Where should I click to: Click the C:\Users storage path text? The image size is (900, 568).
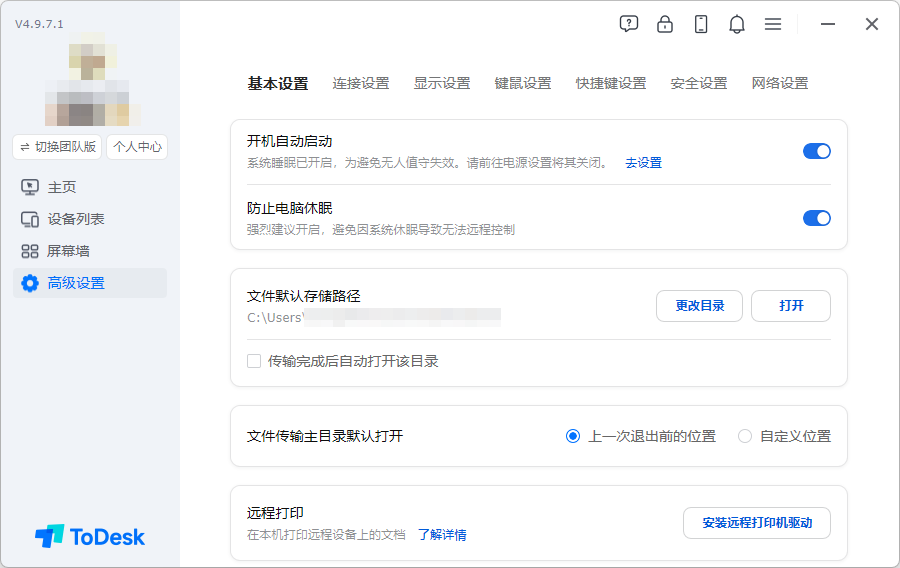tap(274, 317)
